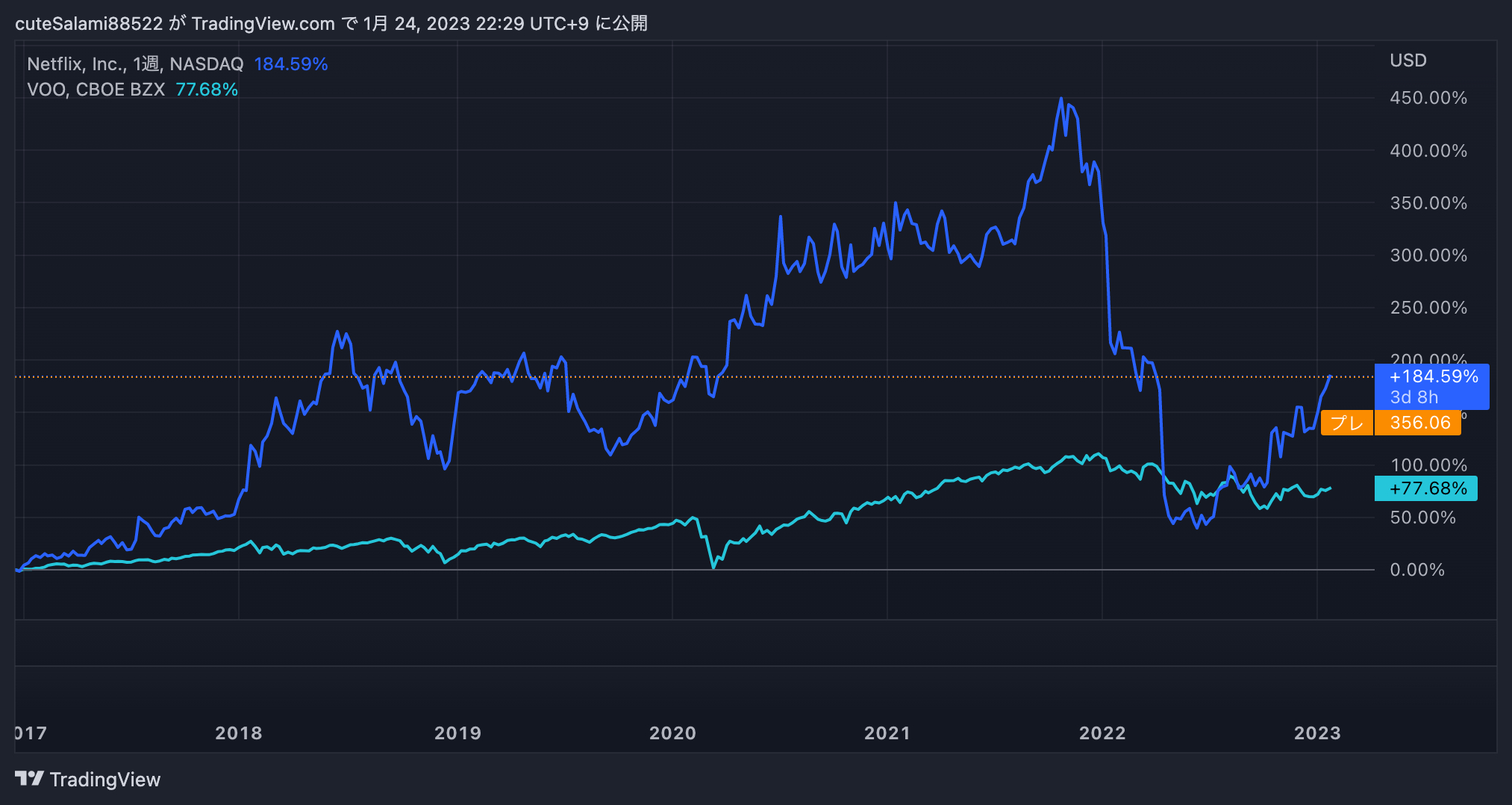The image size is (1512, 805).
Task: Click the TradingView logo icon
Action: pyautogui.click(x=30, y=779)
